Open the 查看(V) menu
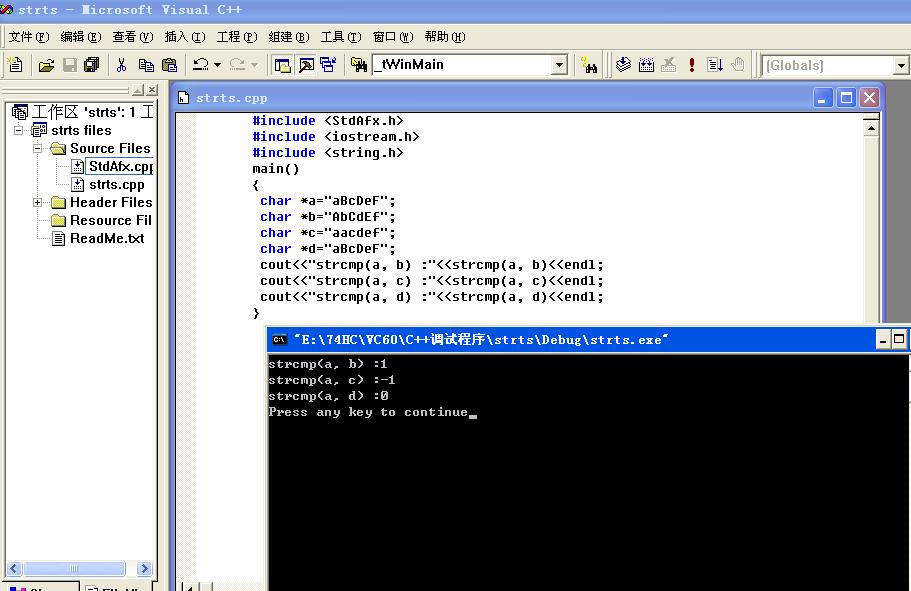The image size is (911, 591). pos(133,37)
